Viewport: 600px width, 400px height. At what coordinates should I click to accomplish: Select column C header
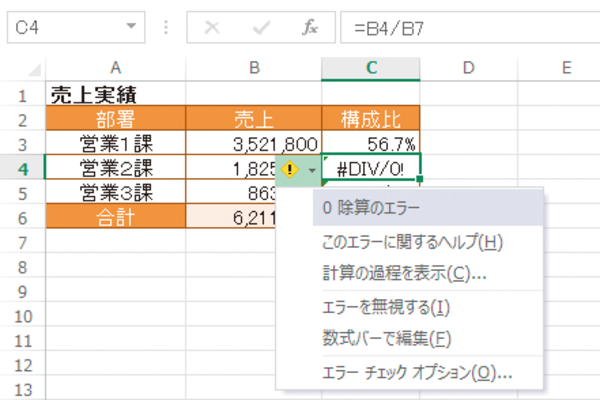[x=371, y=68]
